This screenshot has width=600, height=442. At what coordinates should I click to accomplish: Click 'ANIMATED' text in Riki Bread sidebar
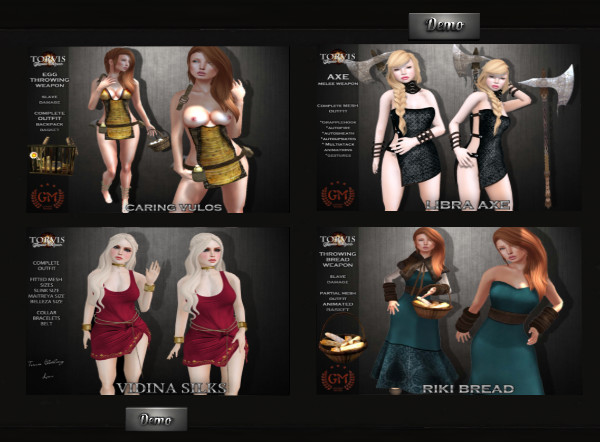click(338, 304)
